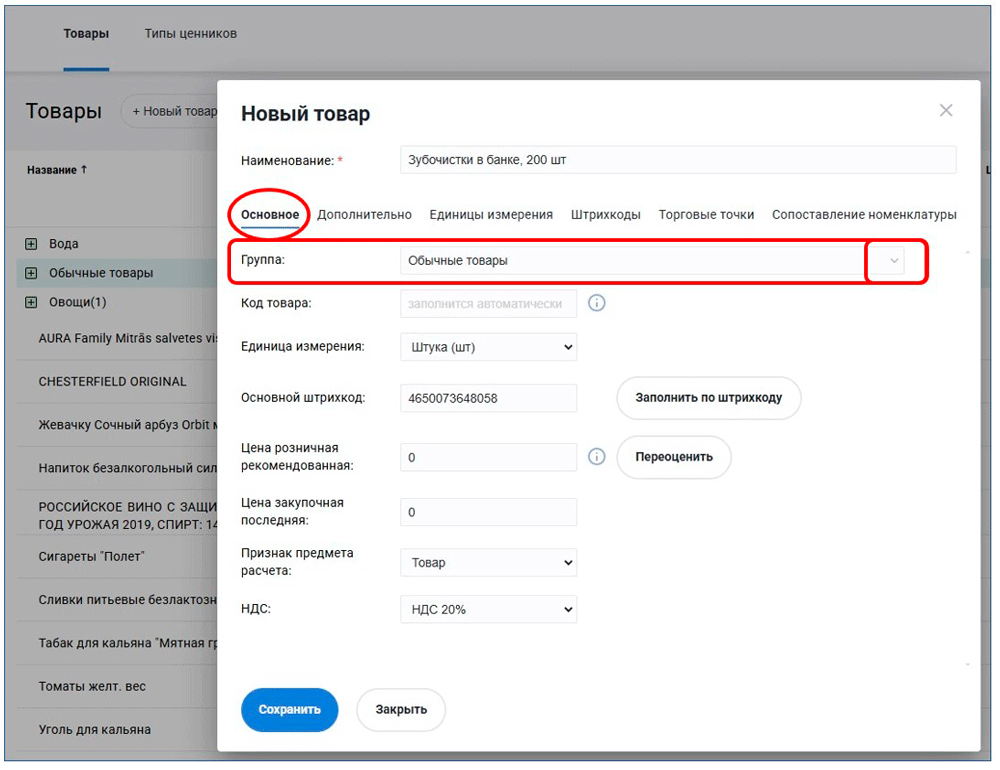The image size is (1000, 770).
Task: Click the Основной штрихкод input field
Action: pyautogui.click(x=488, y=398)
